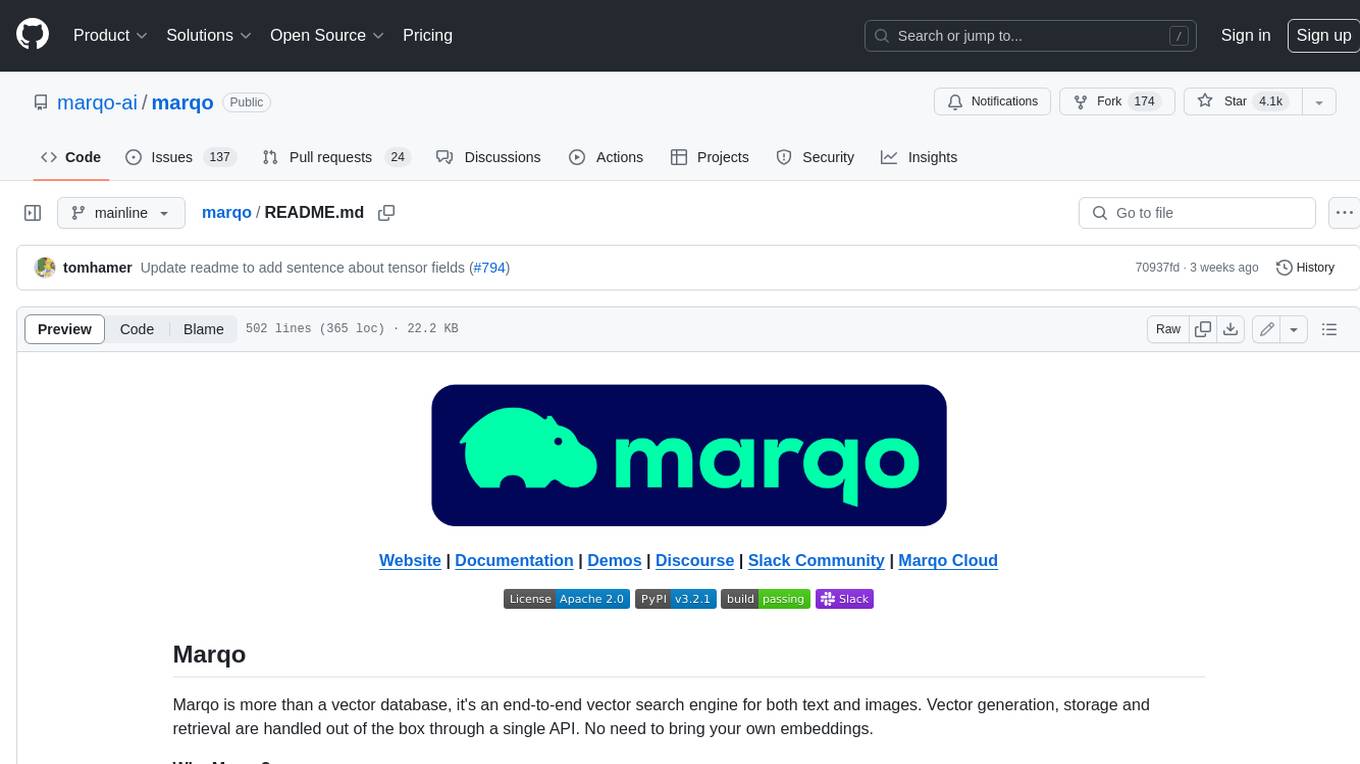
Task: Open the Slack Community link
Action: (816, 560)
